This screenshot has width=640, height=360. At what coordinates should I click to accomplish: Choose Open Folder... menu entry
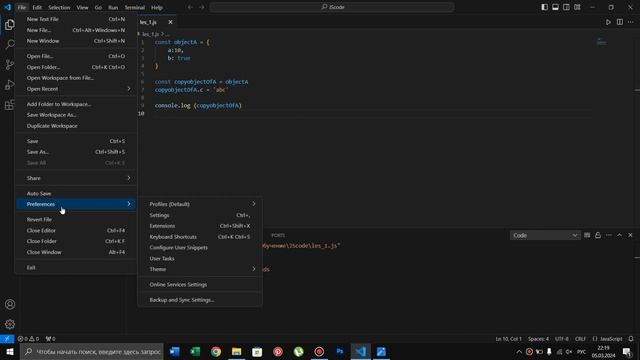point(76,67)
